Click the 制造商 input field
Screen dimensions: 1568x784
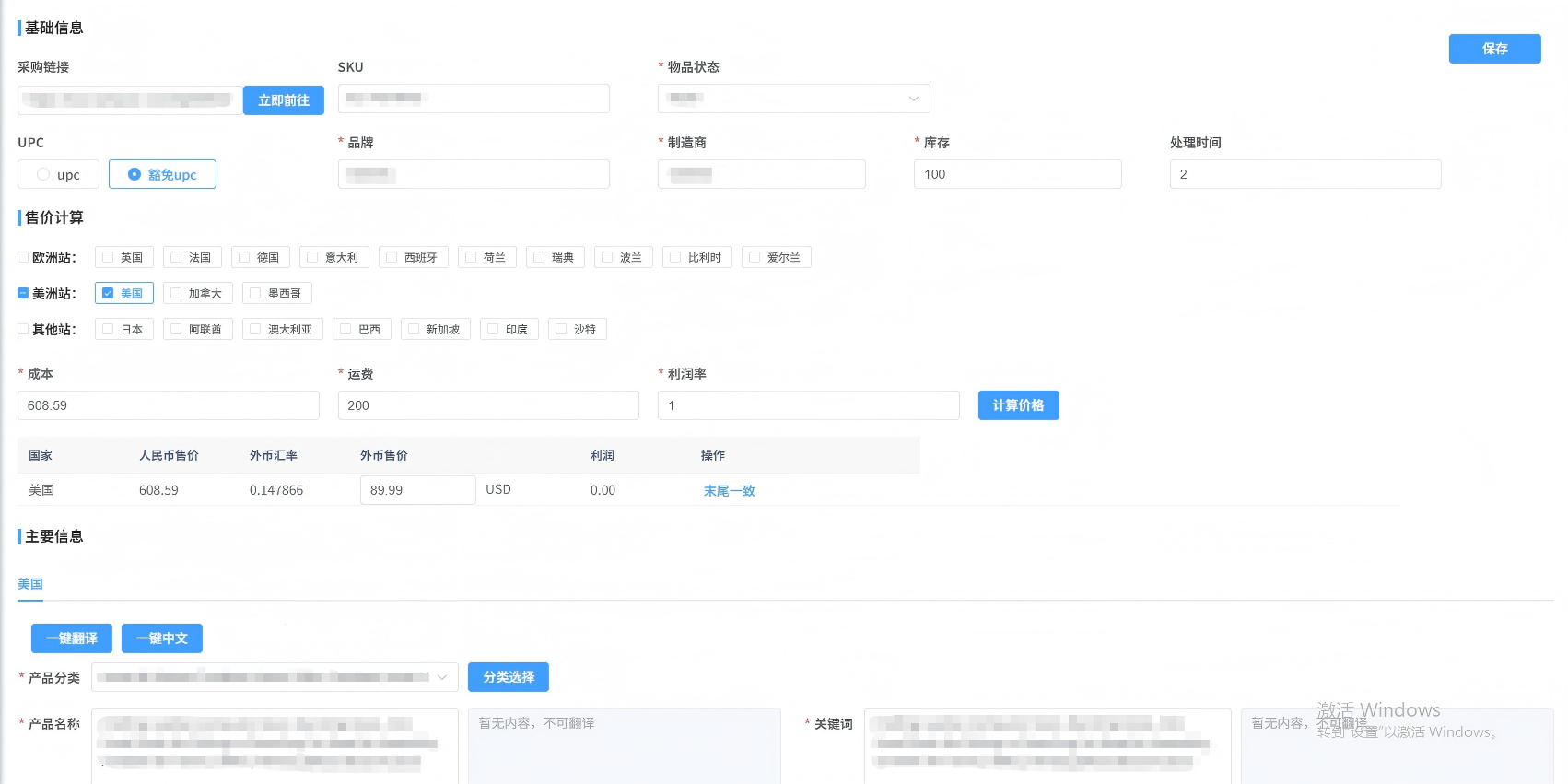point(762,174)
